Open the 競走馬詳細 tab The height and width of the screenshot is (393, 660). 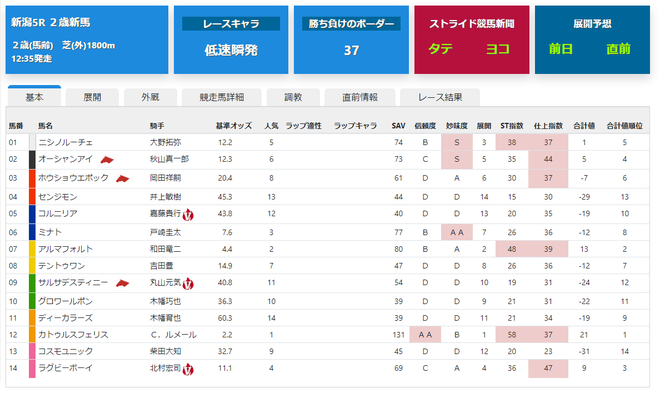pyautogui.click(x=222, y=97)
